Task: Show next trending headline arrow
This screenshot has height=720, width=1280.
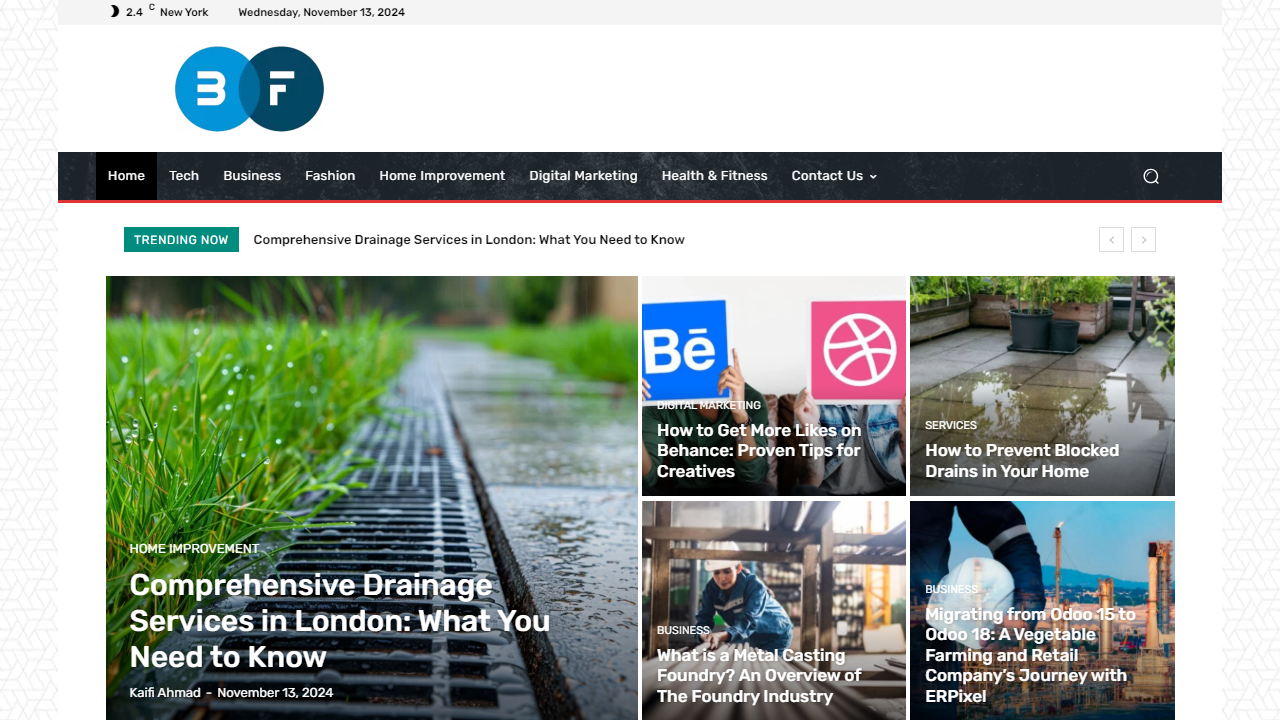Action: [x=1144, y=239]
